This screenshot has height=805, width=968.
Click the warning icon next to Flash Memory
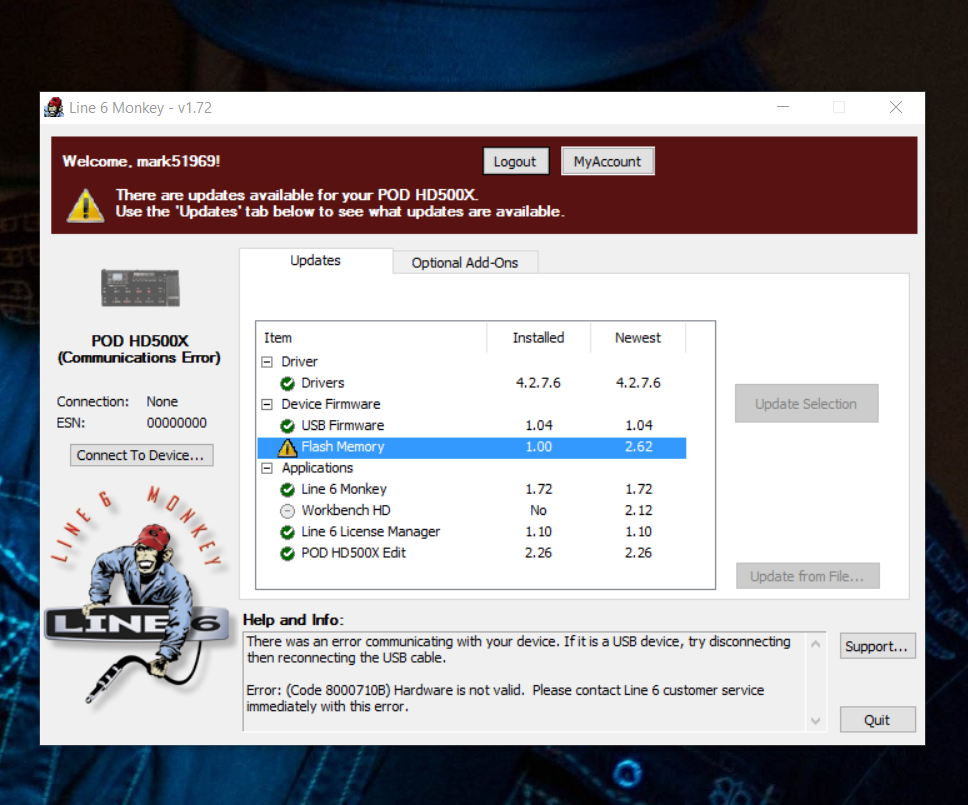tap(288, 447)
